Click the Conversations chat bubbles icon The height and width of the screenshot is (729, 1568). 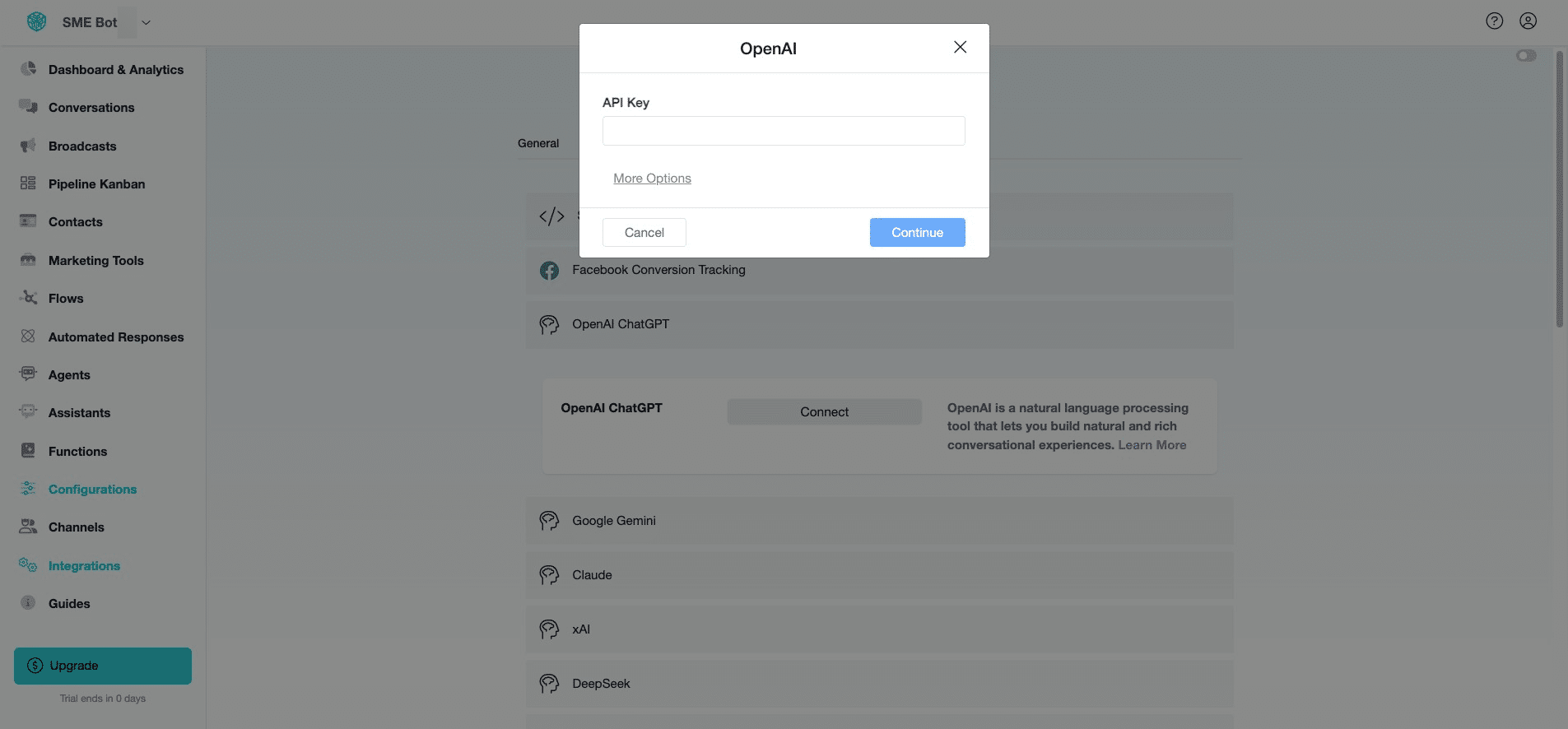pos(29,107)
